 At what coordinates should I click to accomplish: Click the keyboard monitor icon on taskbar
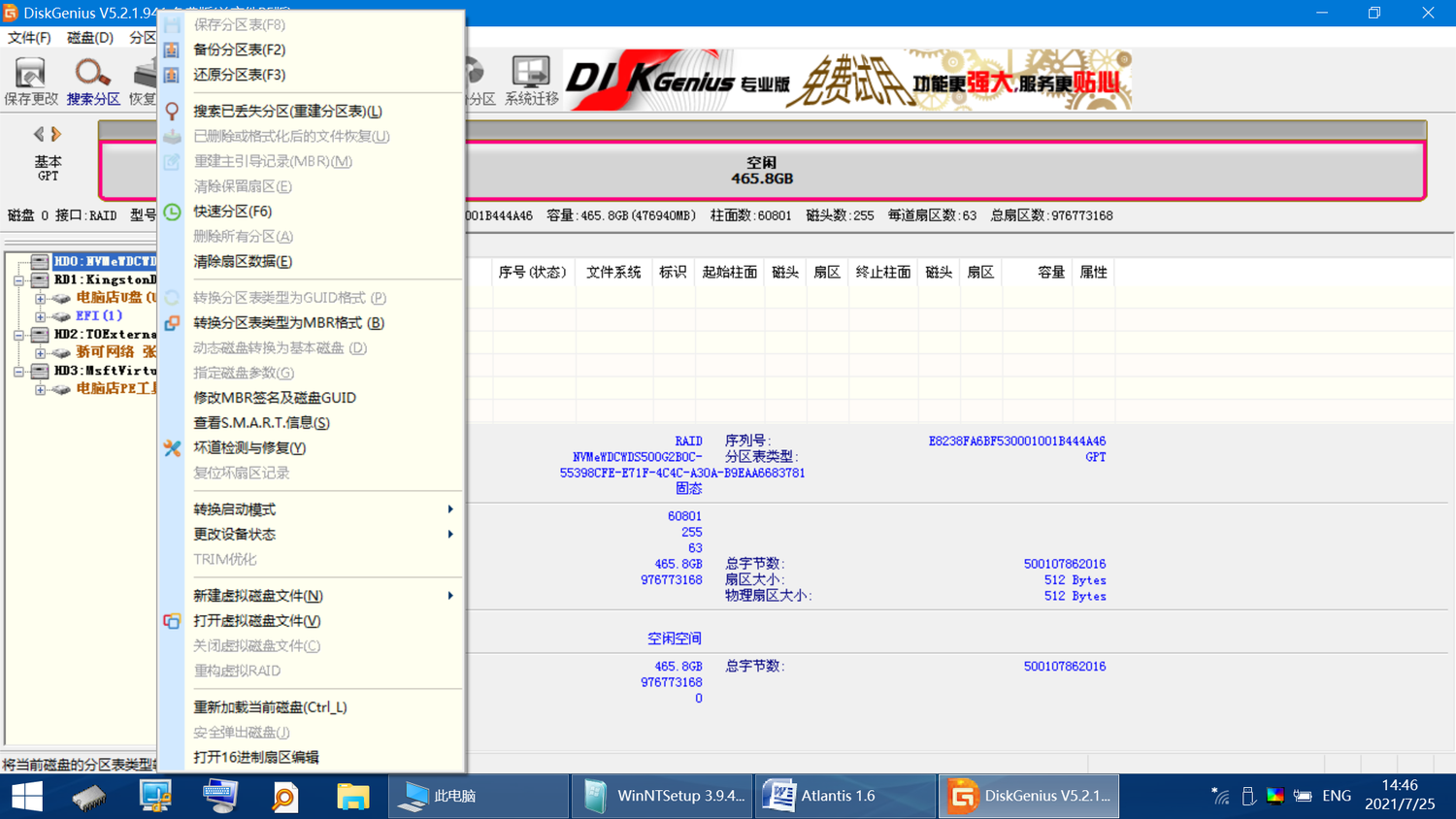[x=220, y=796]
